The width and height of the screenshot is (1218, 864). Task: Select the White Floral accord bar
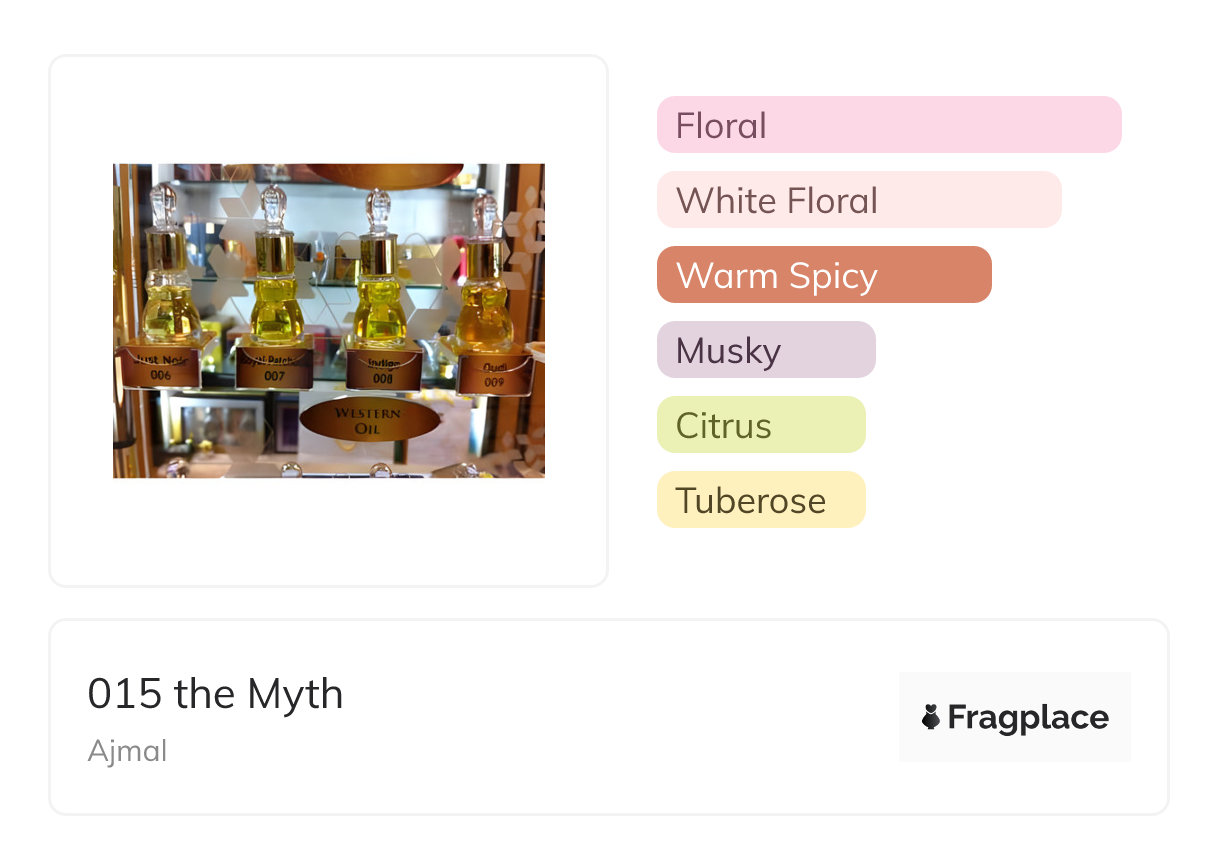[x=858, y=200]
